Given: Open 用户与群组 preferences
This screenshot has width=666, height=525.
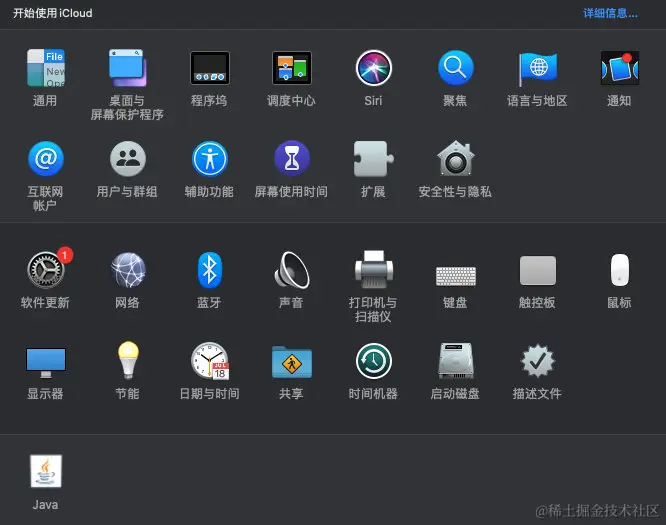Looking at the screenshot, I should click(127, 158).
